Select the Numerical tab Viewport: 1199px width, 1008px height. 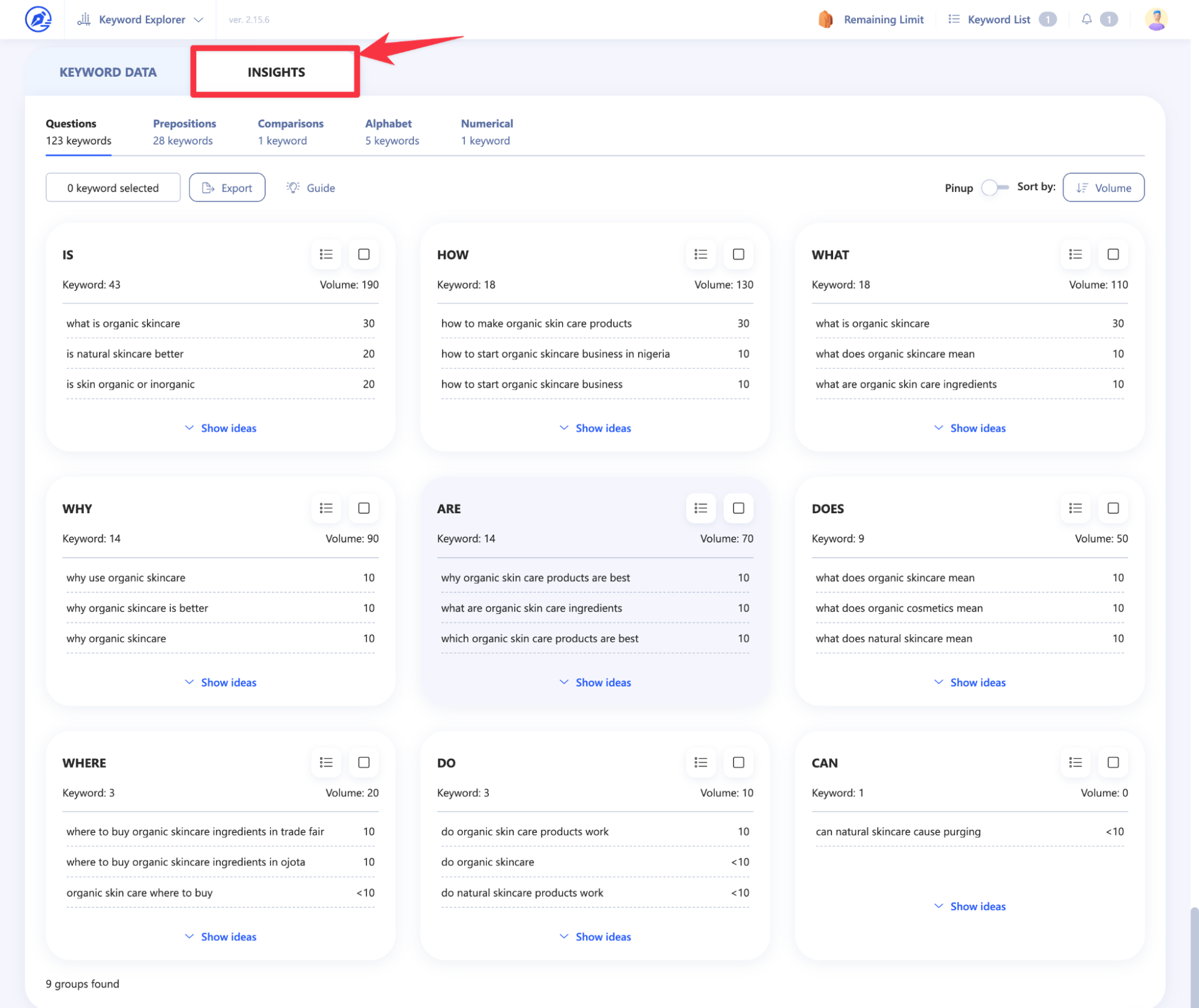pos(486,132)
